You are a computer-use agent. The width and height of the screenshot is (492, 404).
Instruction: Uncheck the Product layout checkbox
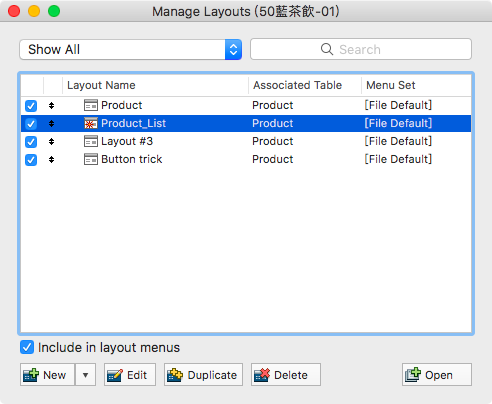tap(31, 106)
